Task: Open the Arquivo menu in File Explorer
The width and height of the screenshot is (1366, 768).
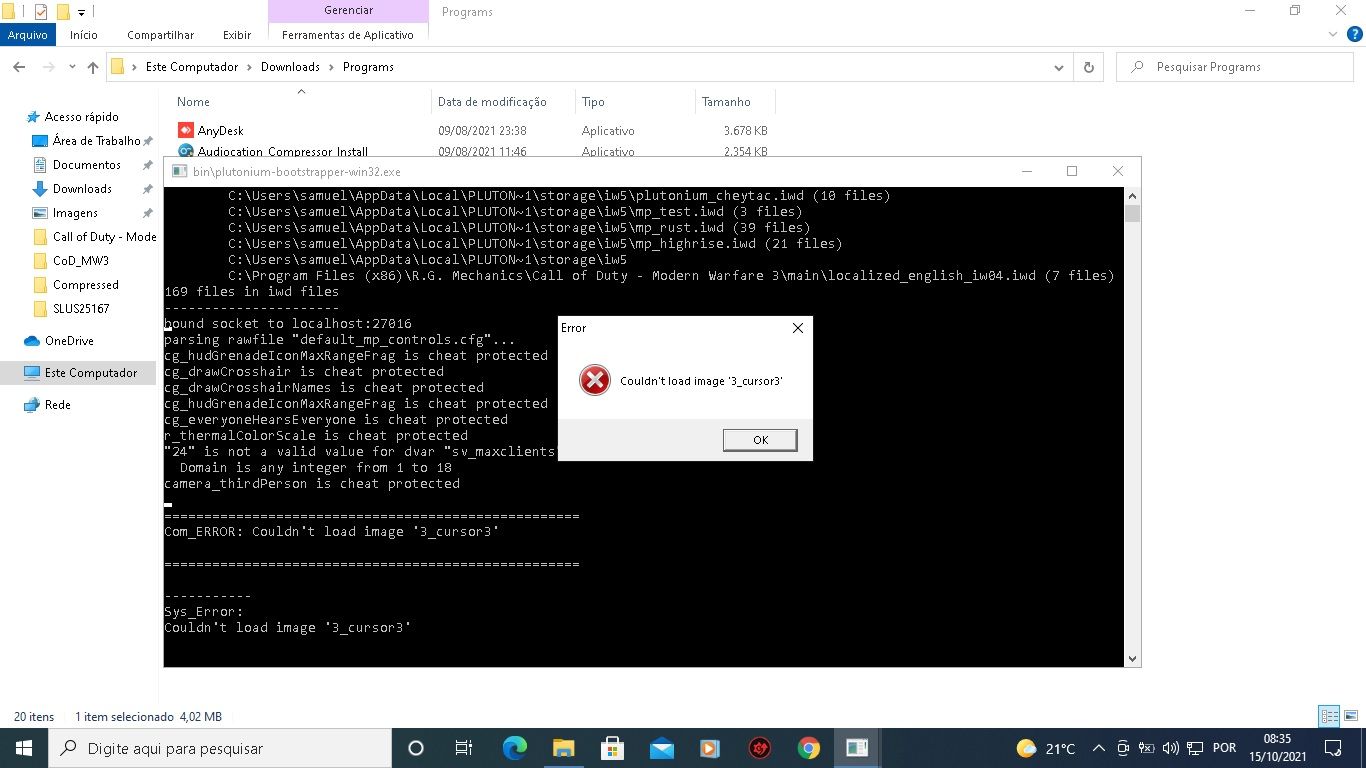Action: point(27,35)
